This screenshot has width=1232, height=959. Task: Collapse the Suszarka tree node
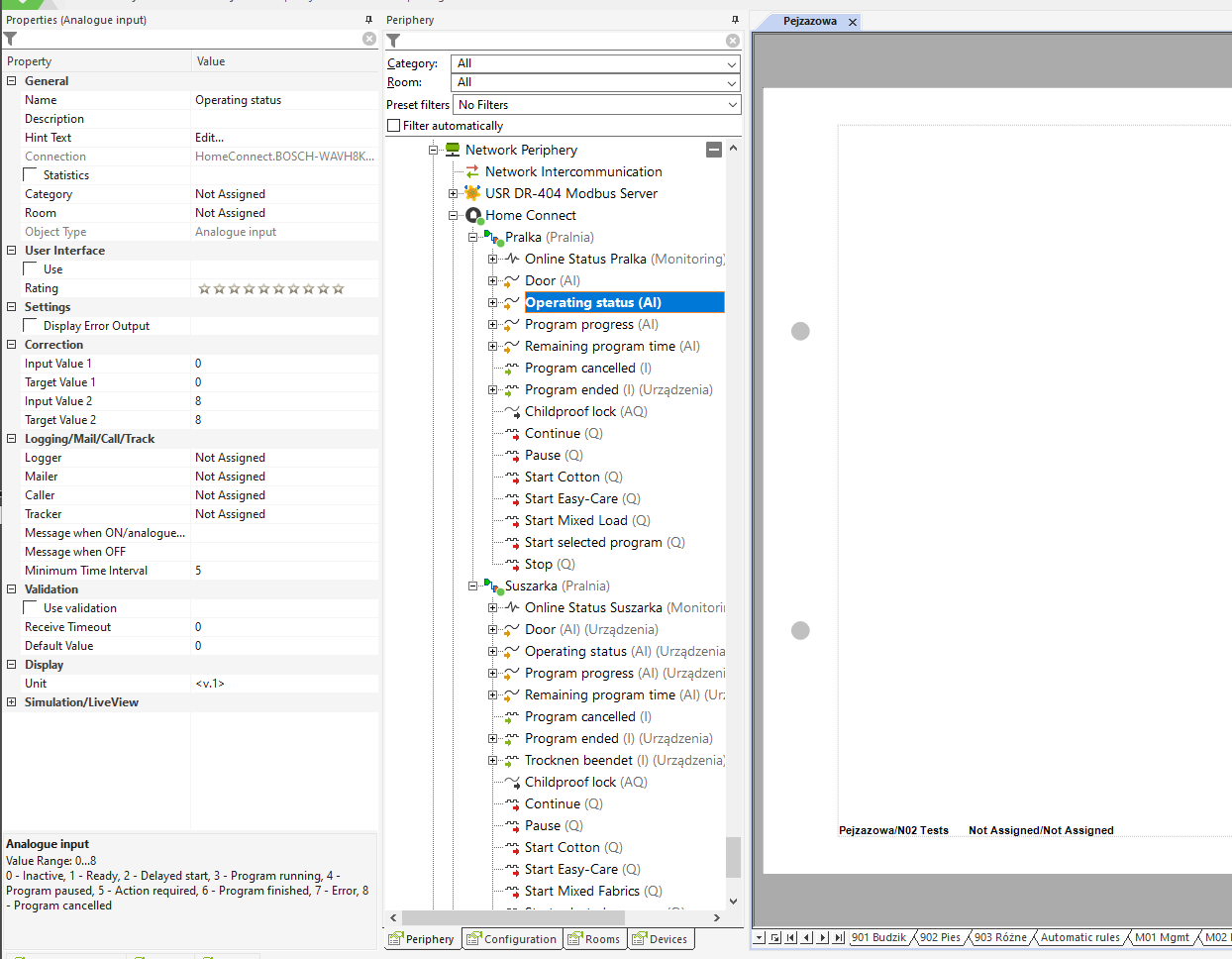tap(472, 586)
